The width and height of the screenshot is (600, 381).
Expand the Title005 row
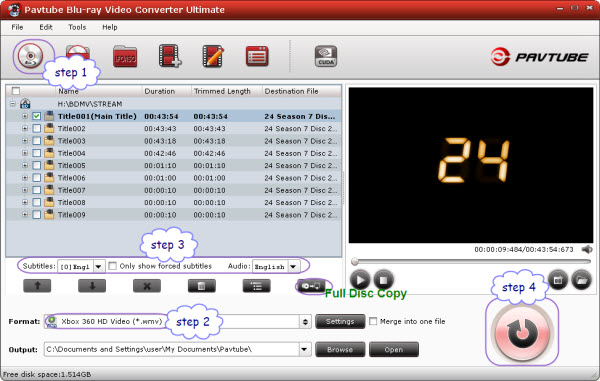[x=25, y=165]
